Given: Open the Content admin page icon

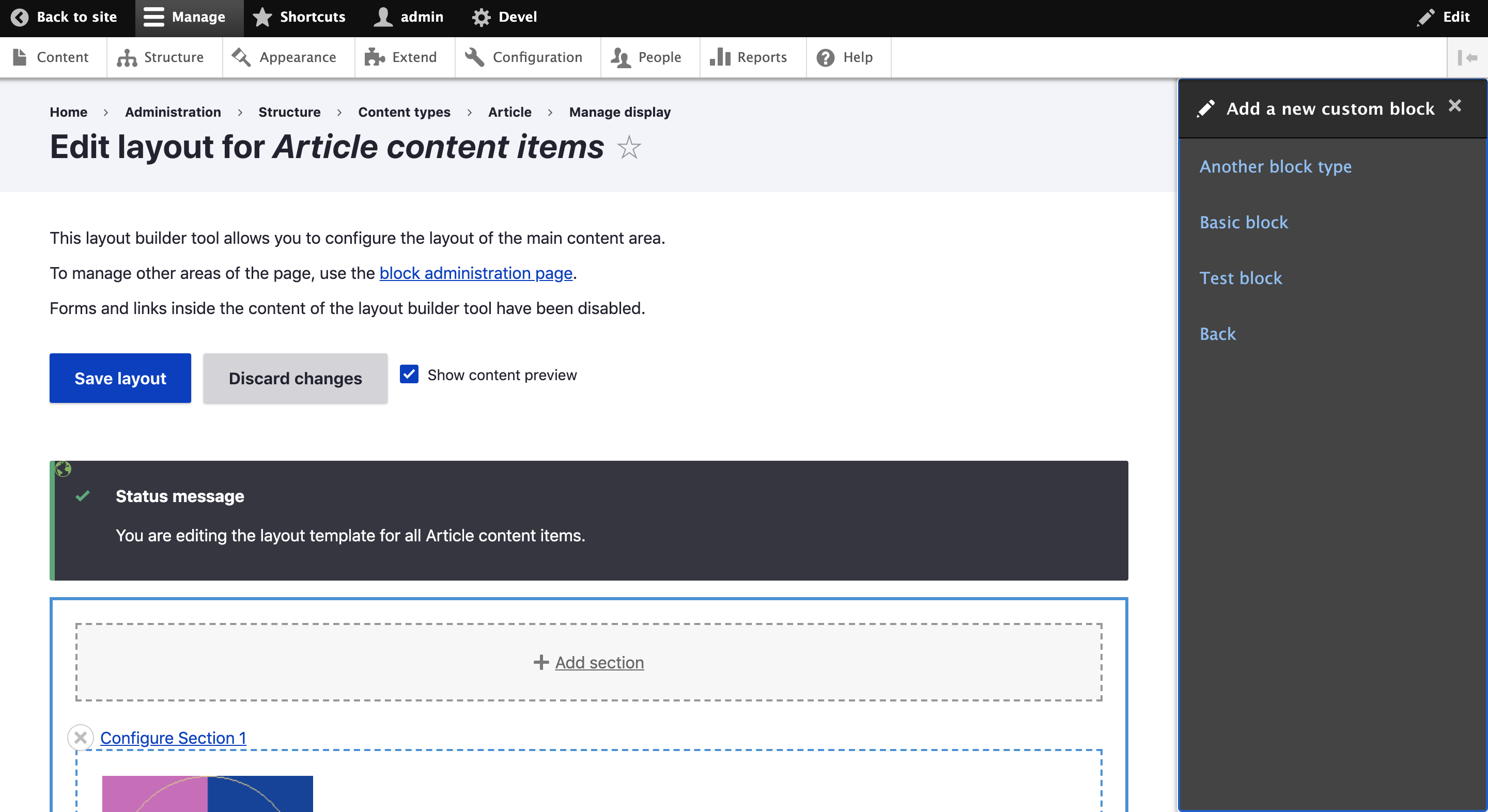Looking at the screenshot, I should 20,57.
